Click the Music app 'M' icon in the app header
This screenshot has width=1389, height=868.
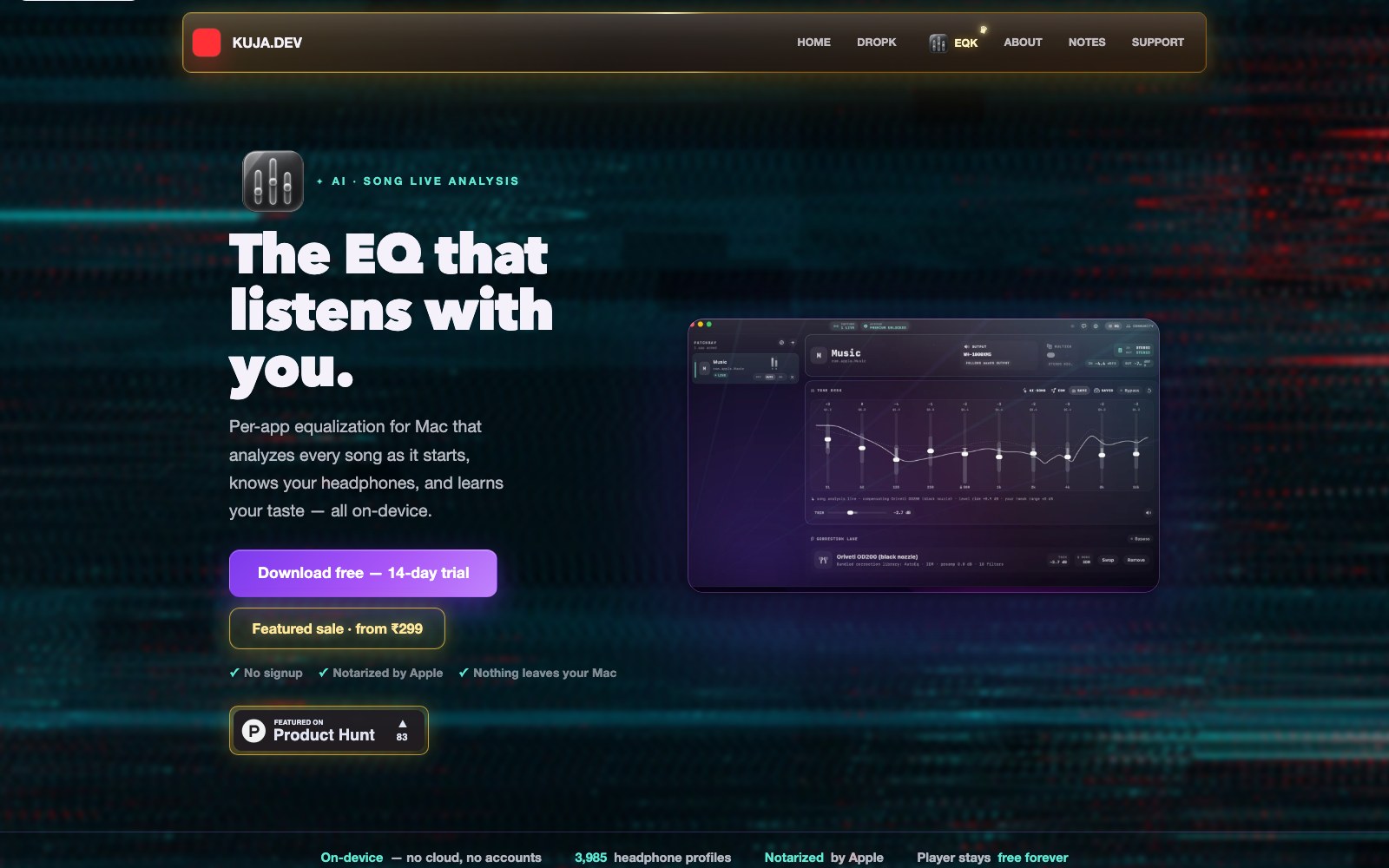[x=819, y=355]
